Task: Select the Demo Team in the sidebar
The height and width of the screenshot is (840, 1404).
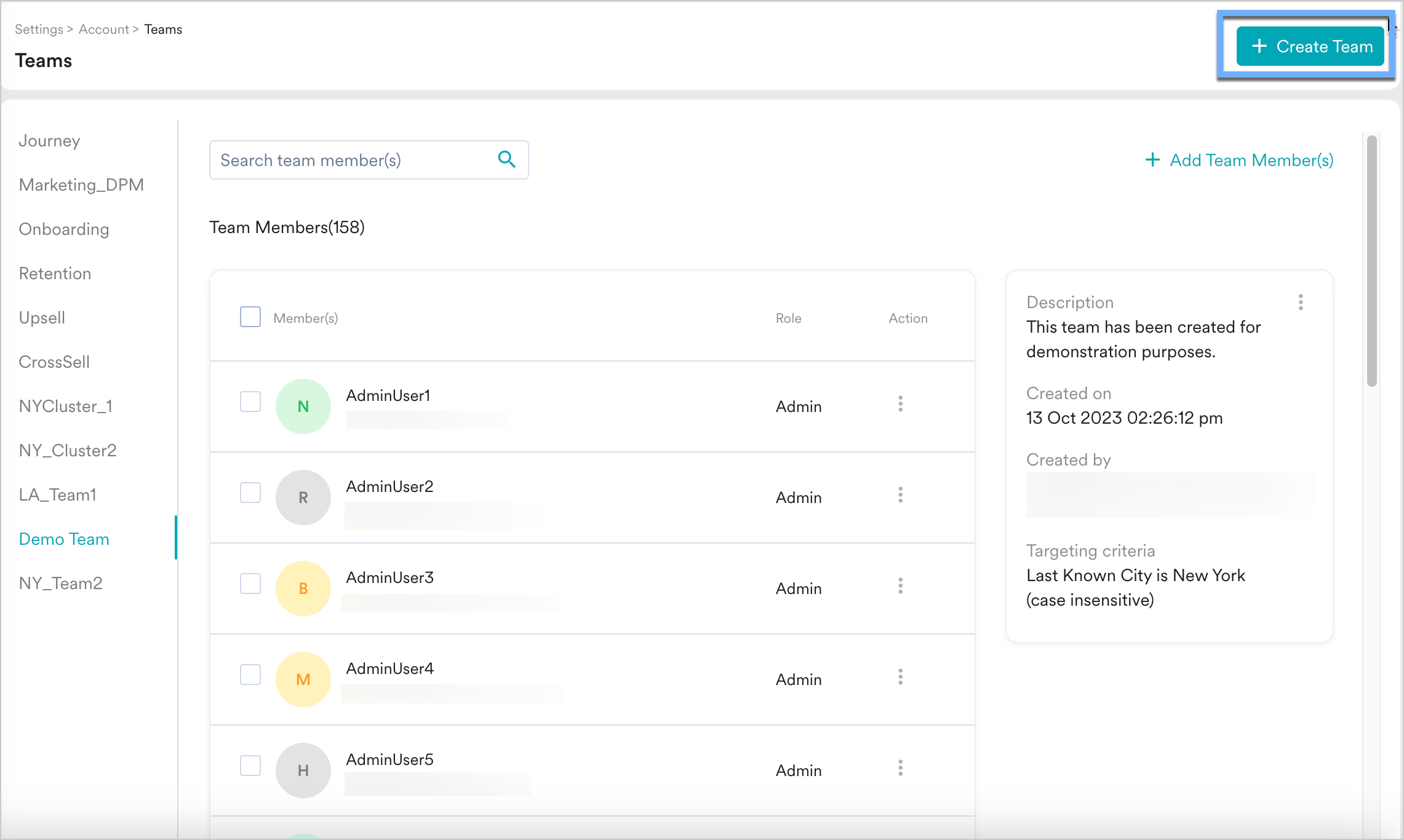Action: (x=63, y=539)
